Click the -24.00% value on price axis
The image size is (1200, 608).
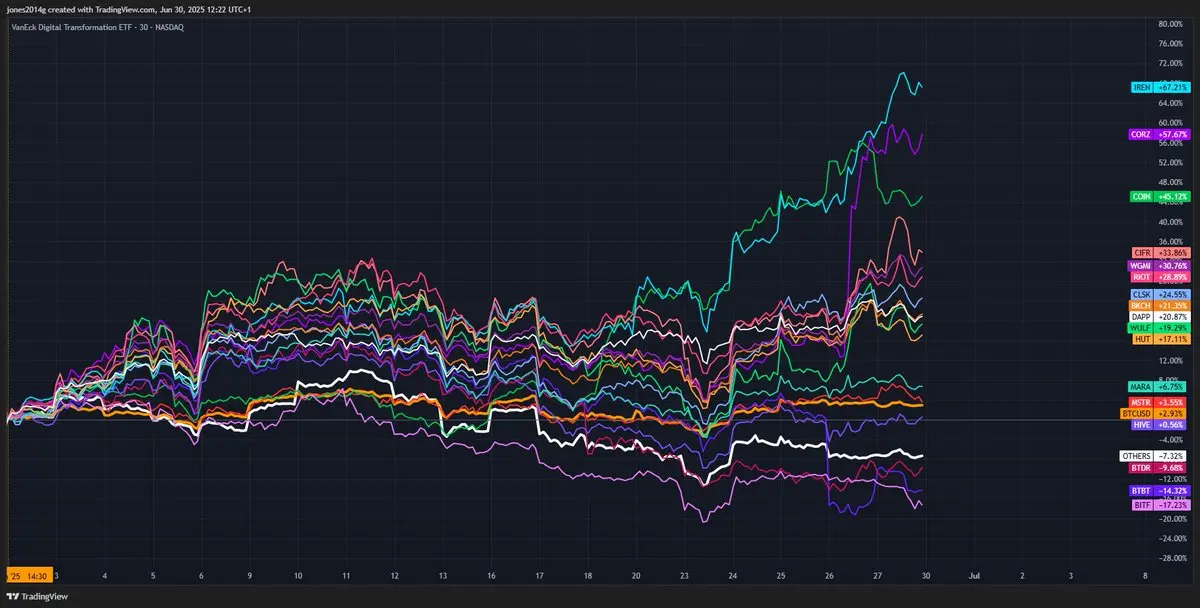point(1173,538)
